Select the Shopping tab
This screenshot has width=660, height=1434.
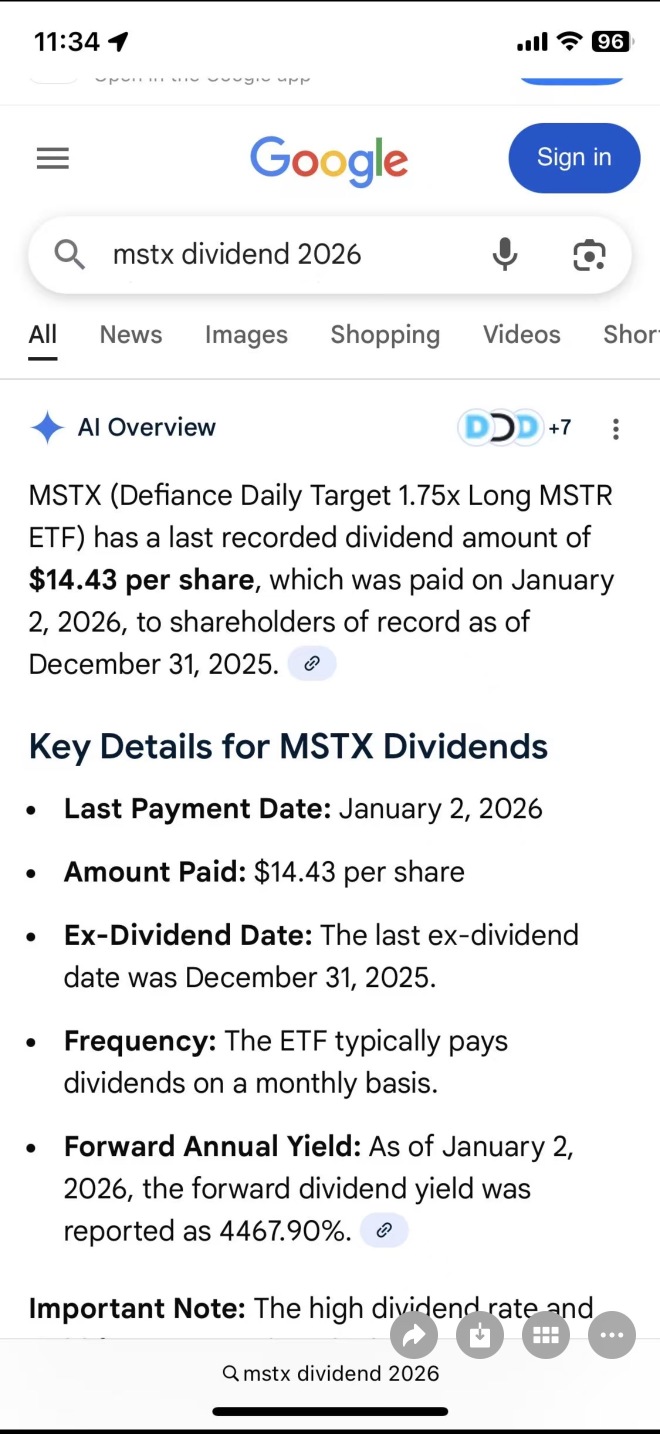click(385, 335)
